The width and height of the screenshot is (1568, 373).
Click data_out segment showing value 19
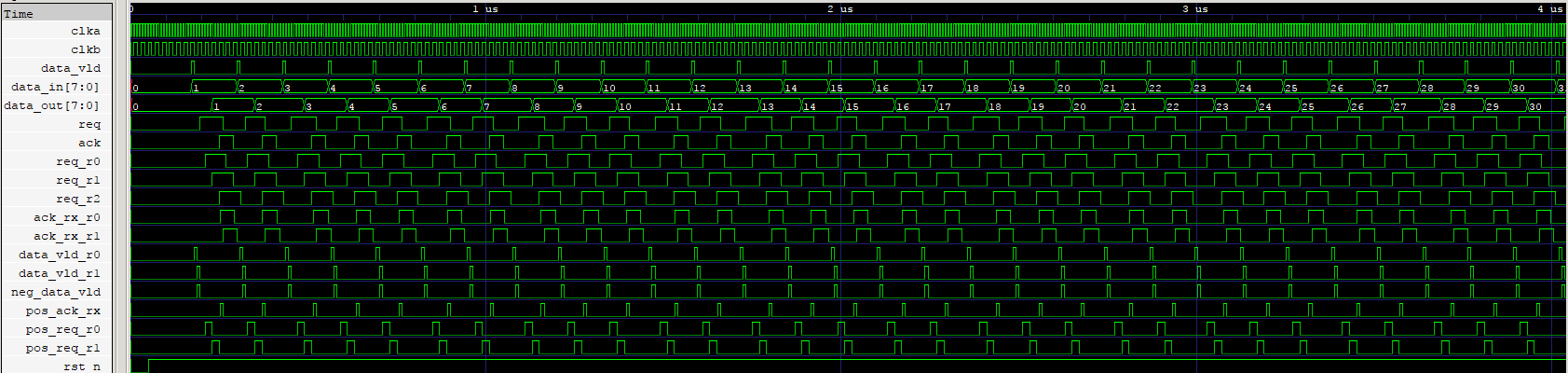[x=1051, y=105]
